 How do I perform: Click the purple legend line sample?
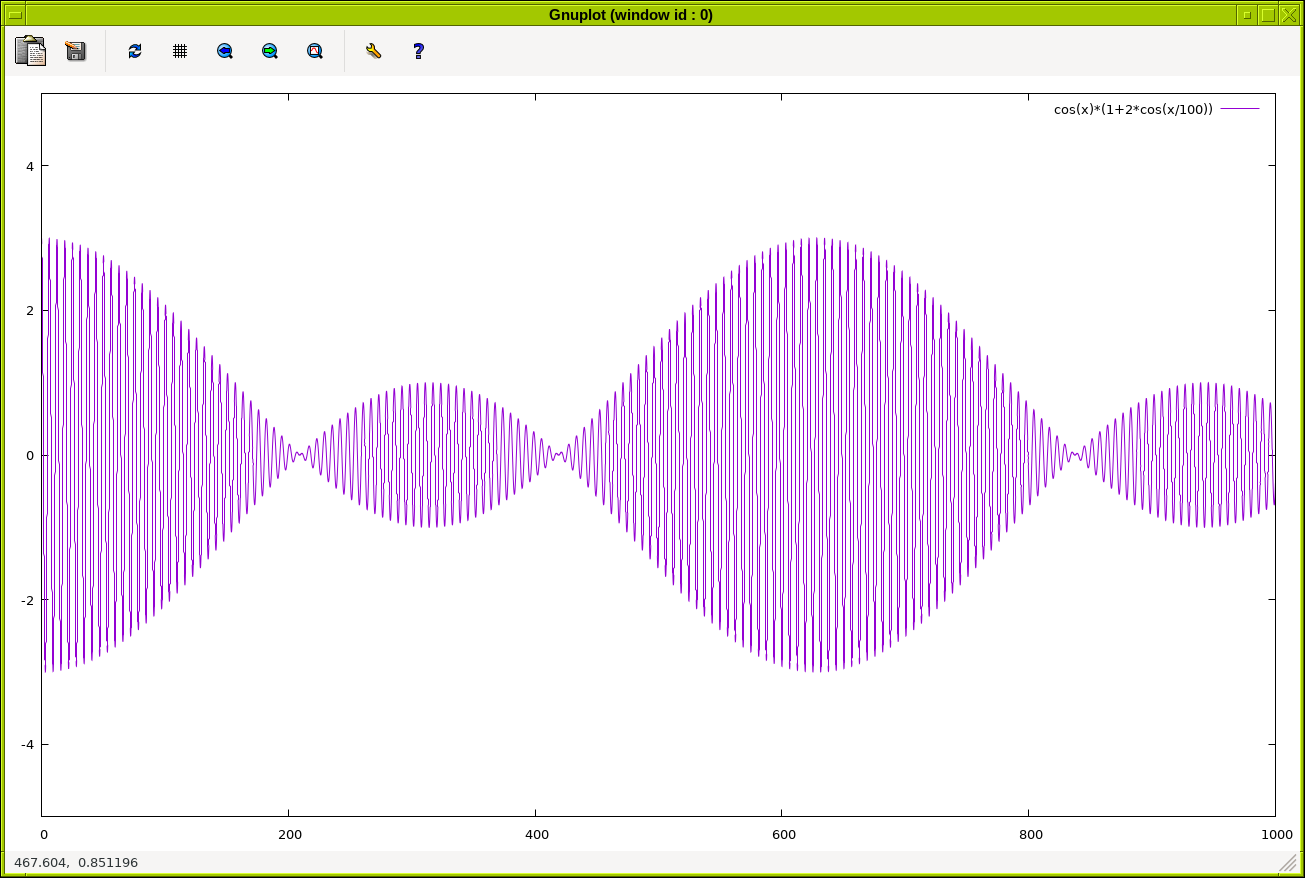[1240, 109]
